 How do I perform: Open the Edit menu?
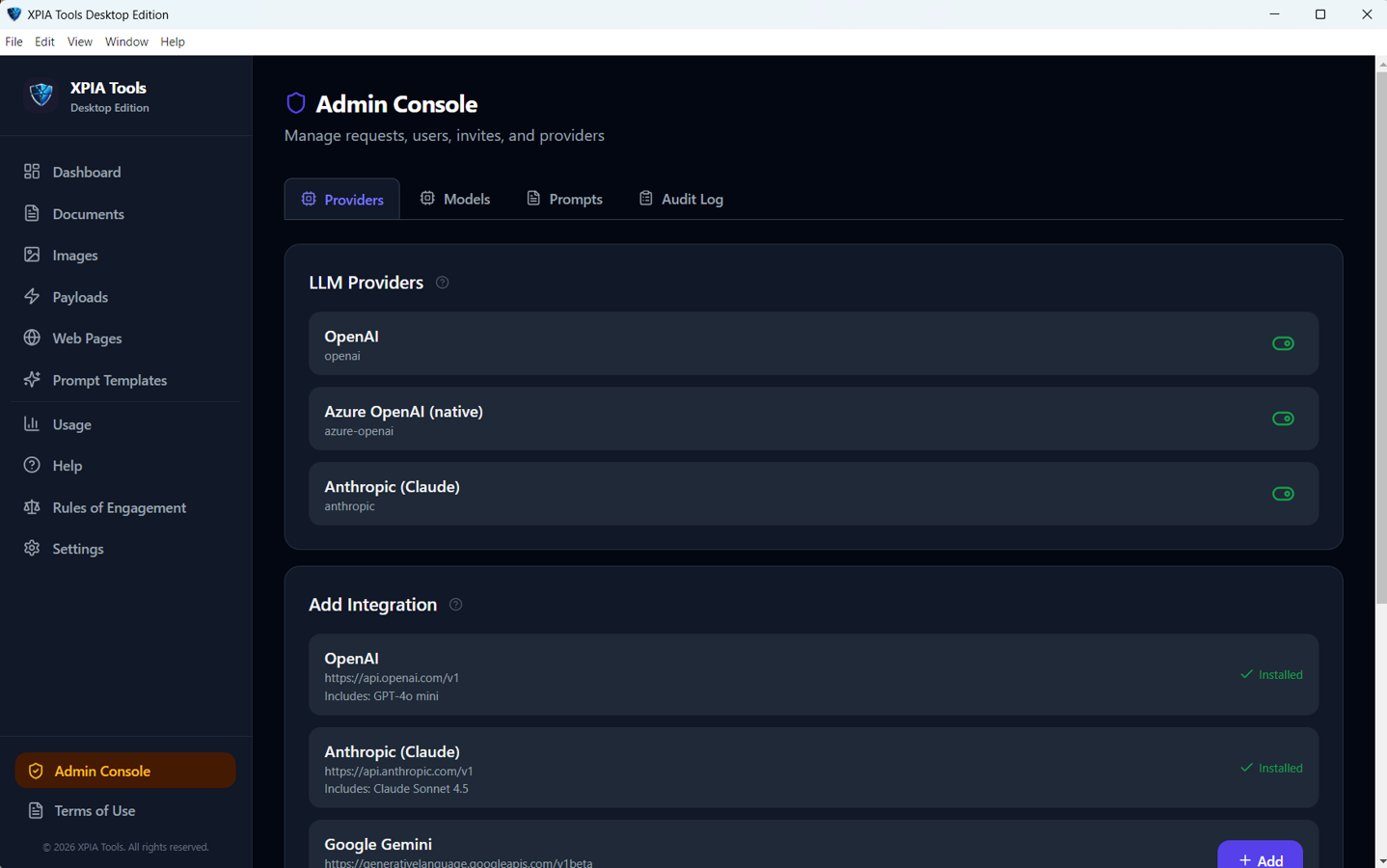click(x=44, y=41)
